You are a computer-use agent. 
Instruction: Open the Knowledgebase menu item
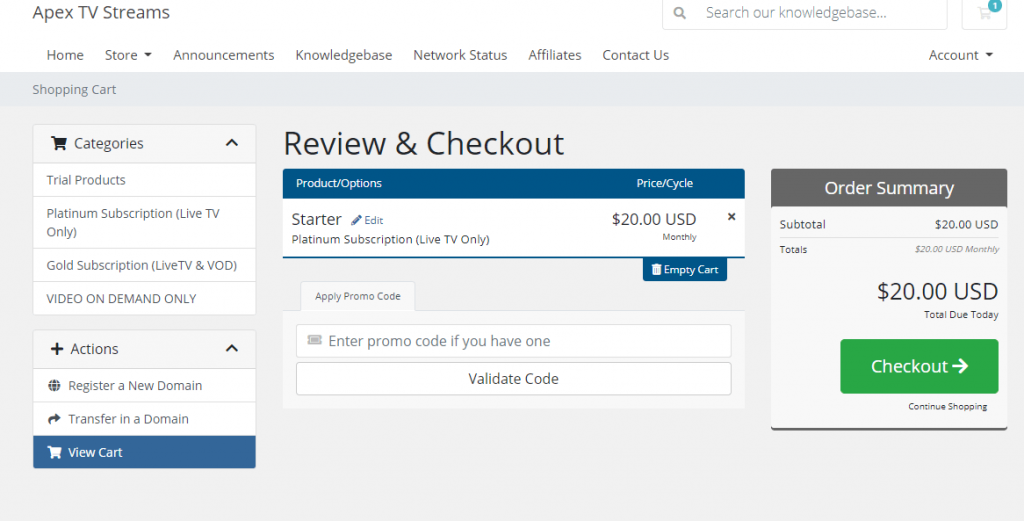point(344,55)
